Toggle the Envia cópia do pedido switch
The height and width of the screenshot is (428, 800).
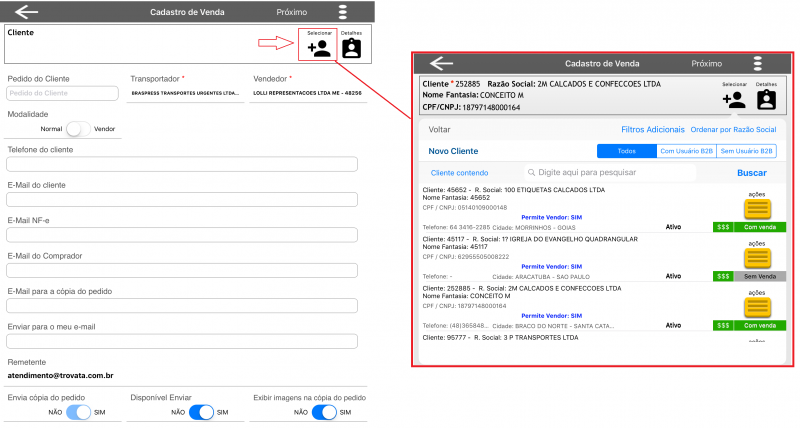(x=79, y=412)
